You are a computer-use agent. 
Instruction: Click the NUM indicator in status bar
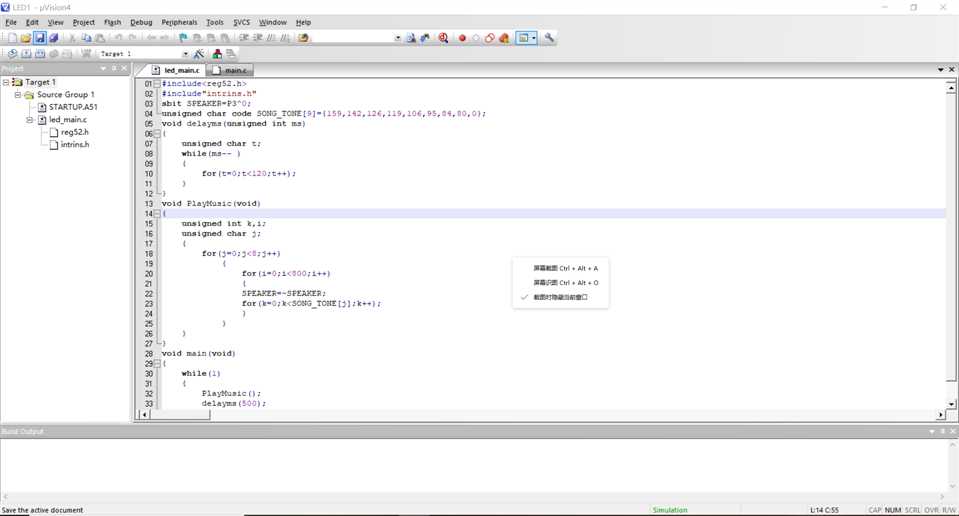point(892,510)
